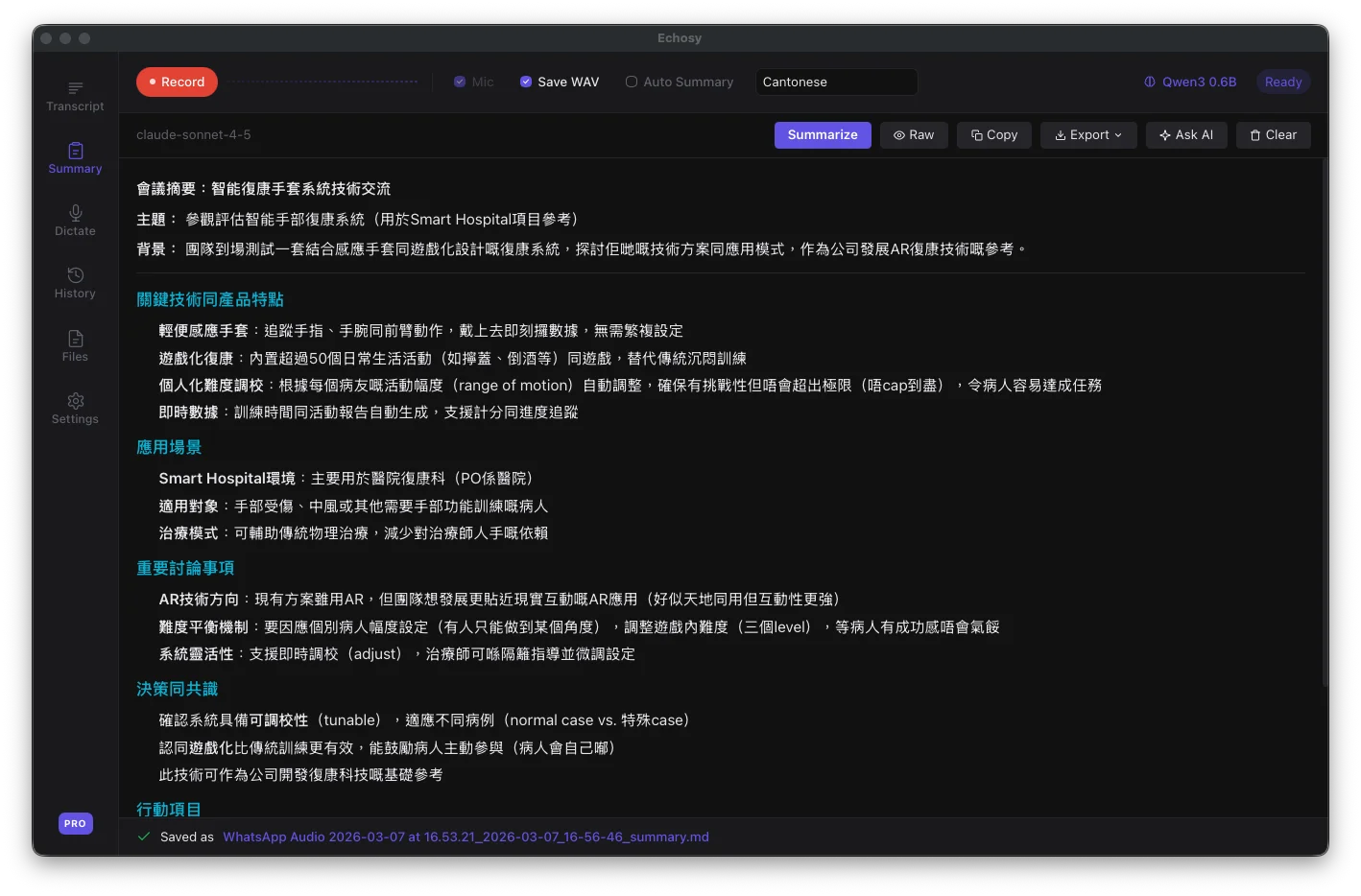
Task: Disable Save WAV recording
Action: [x=525, y=82]
